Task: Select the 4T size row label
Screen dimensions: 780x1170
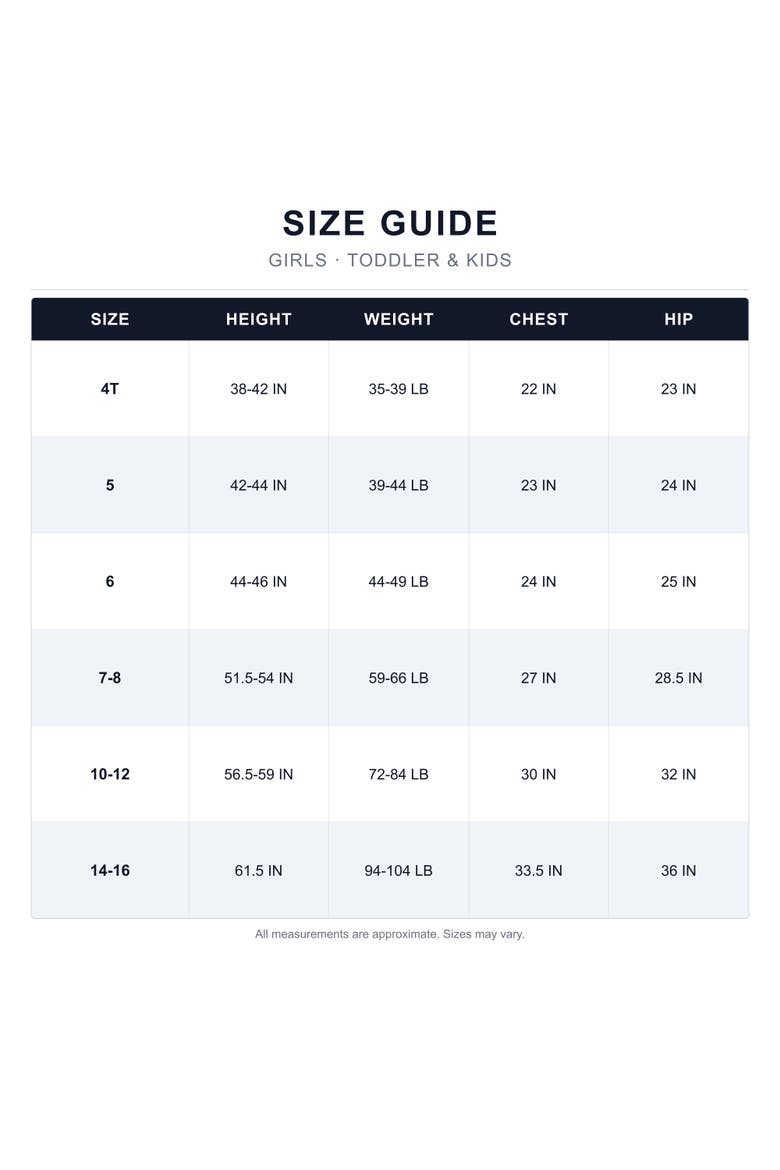Action: point(110,389)
